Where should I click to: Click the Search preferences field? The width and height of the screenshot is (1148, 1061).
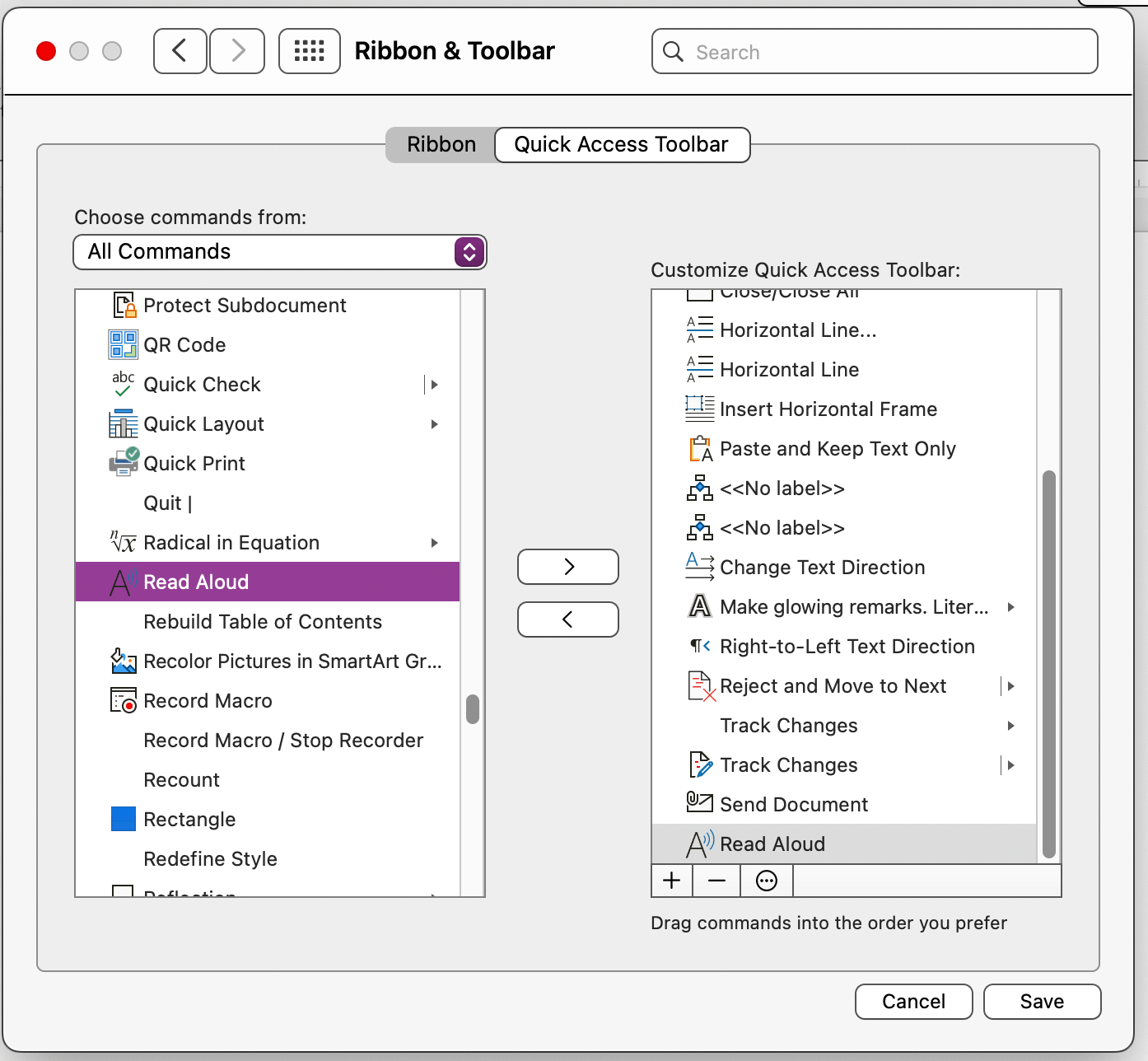pyautogui.click(x=875, y=51)
